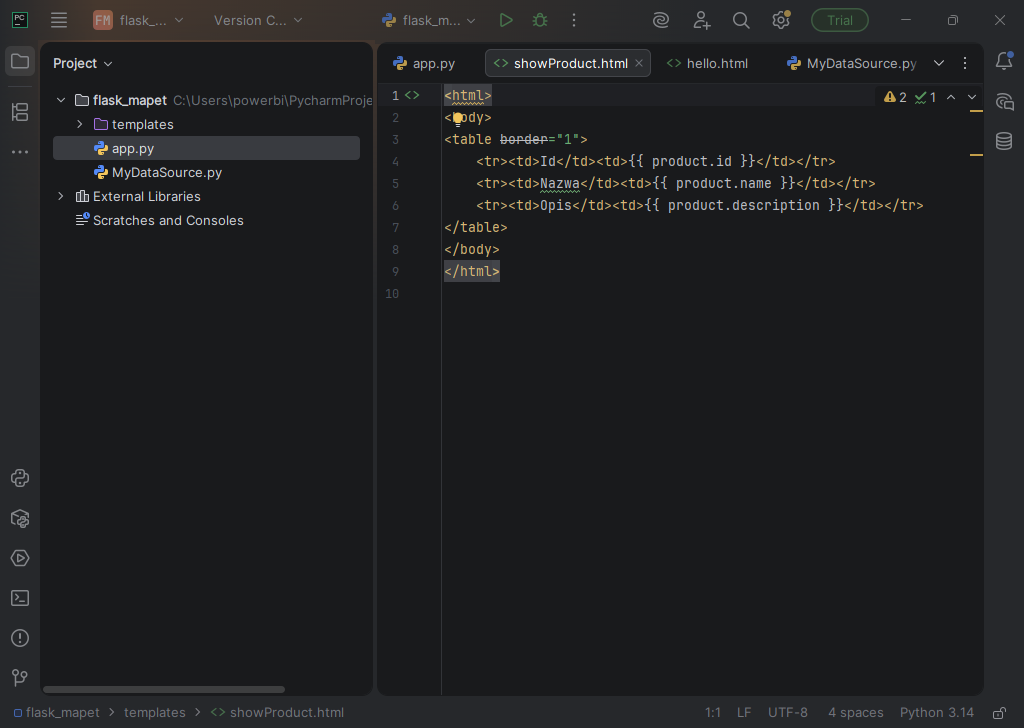Change file encoding UTF-8
Image resolution: width=1024 pixels, height=728 pixels.
tap(788, 712)
